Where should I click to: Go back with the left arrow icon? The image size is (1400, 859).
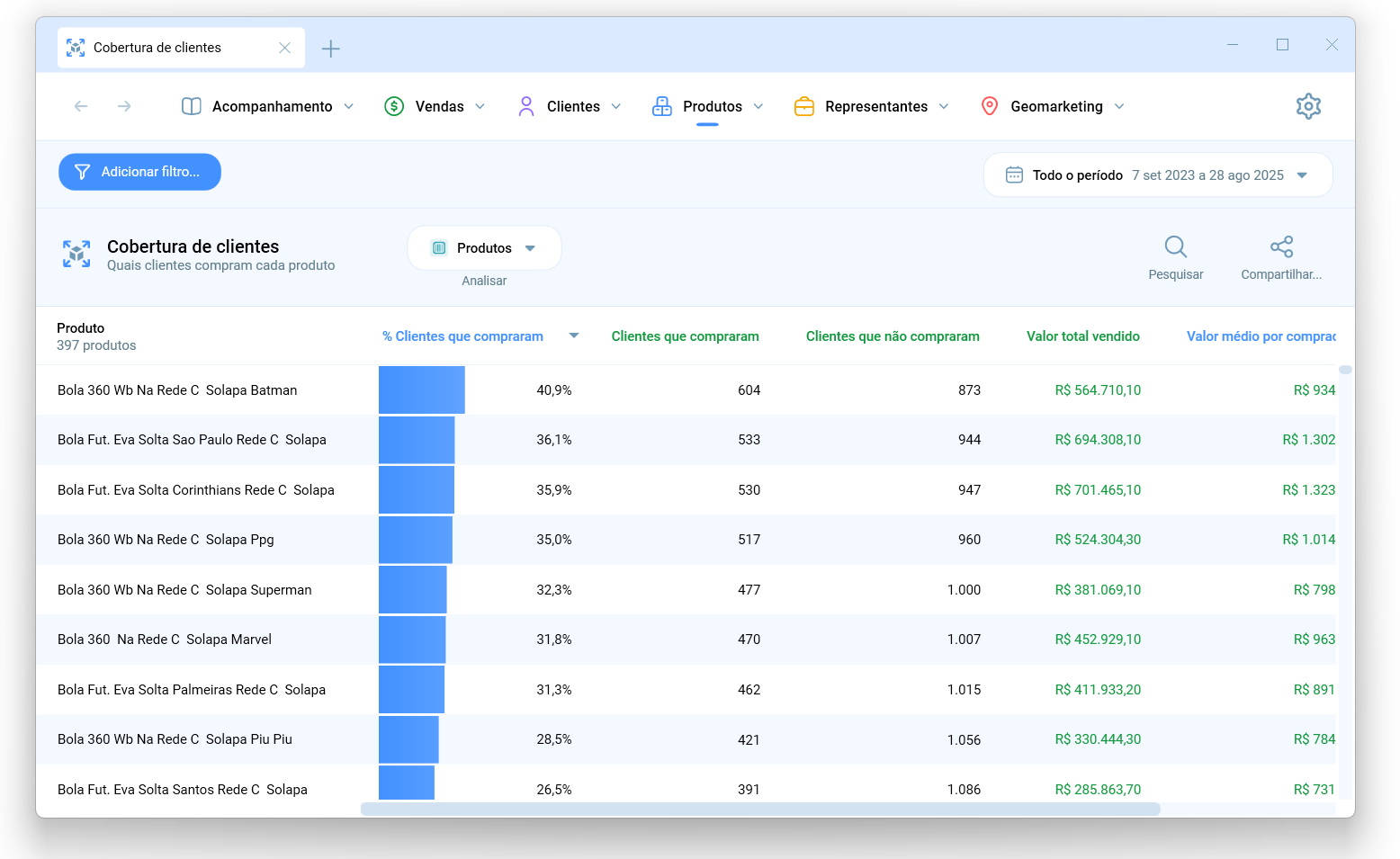(x=81, y=106)
